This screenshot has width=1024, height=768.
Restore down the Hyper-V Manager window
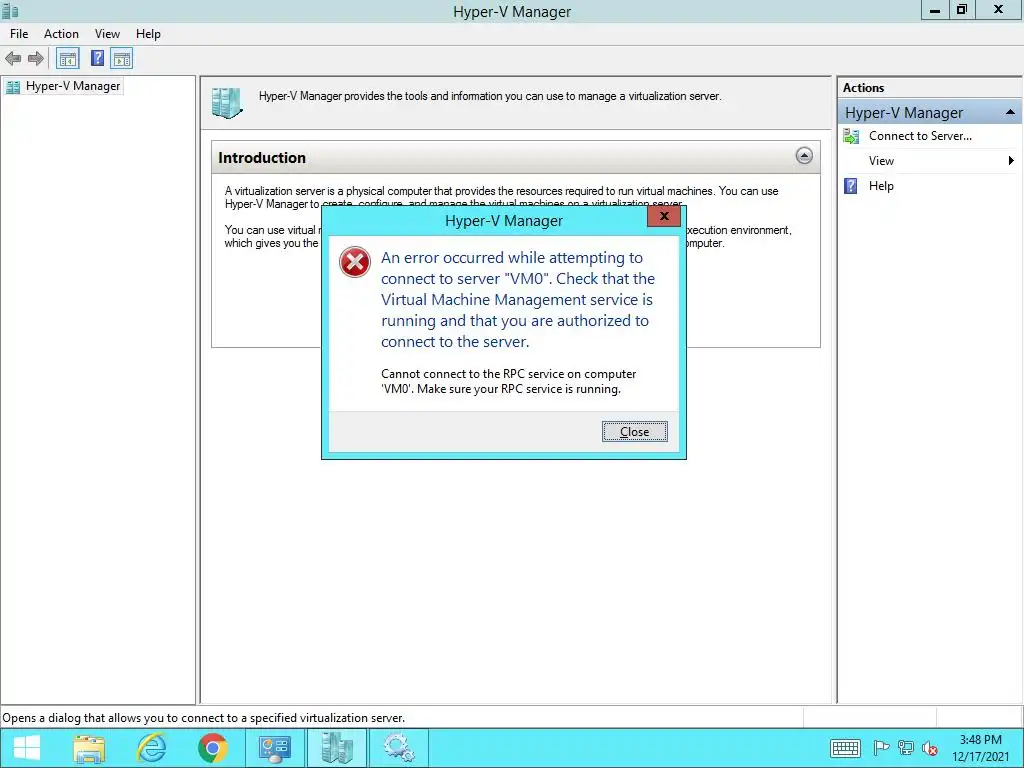[962, 10]
